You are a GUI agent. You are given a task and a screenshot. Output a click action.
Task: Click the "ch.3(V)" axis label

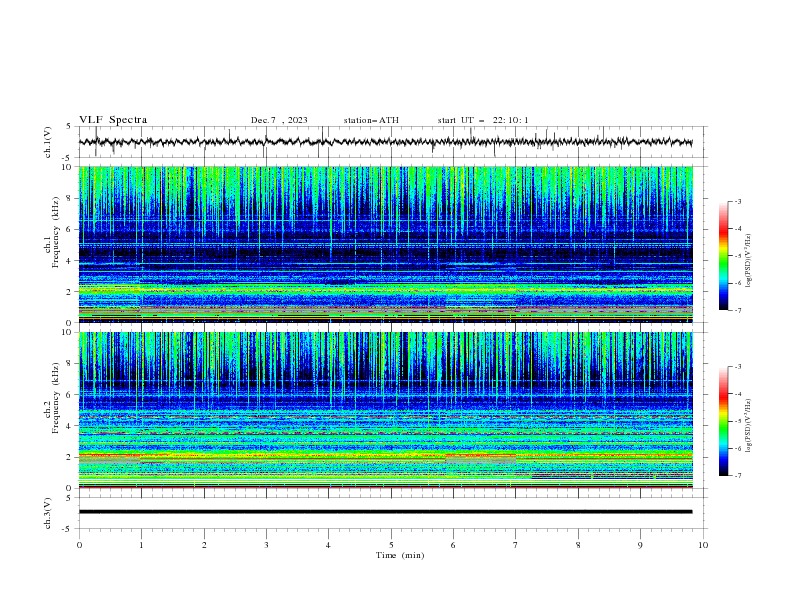(48, 513)
